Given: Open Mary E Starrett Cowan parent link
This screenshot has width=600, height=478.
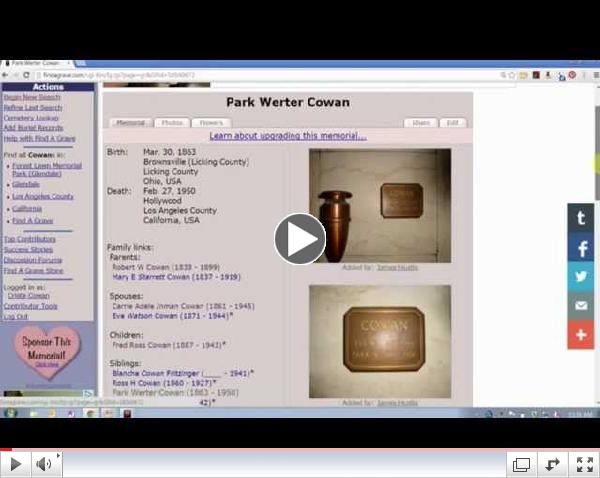Looking at the screenshot, I should pyautogui.click(x=176, y=277).
